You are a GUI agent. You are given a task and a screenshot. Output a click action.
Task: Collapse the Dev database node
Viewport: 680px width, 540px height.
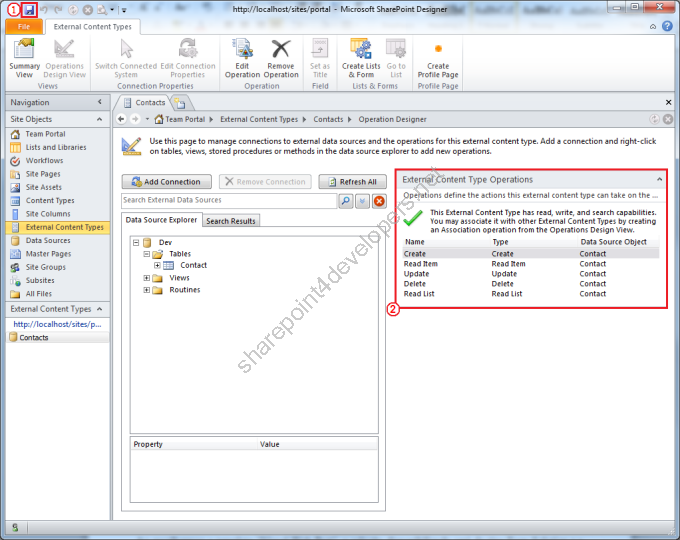tap(136, 242)
